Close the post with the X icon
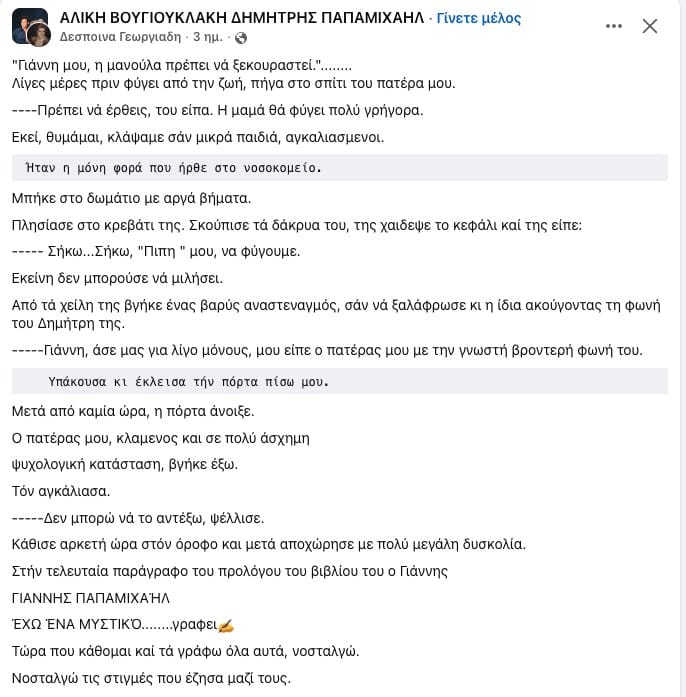The height and width of the screenshot is (697, 686). point(650,26)
